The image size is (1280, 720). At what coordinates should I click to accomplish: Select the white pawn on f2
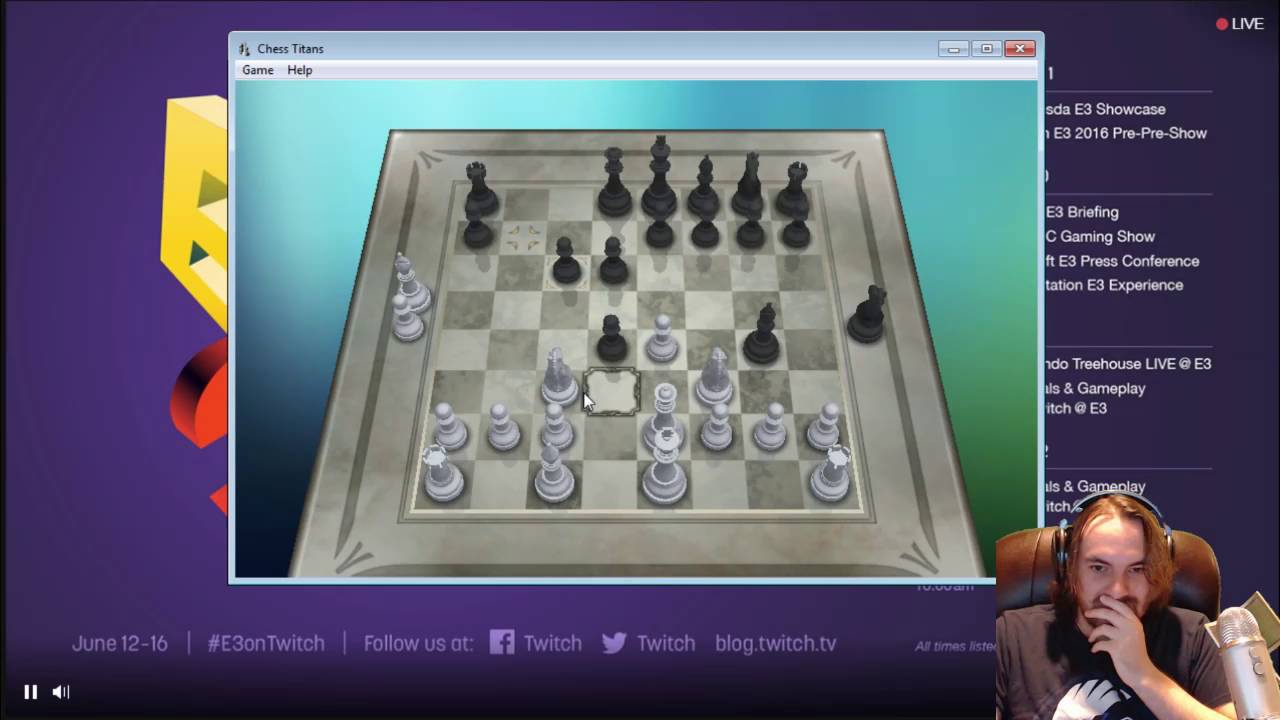click(x=717, y=425)
